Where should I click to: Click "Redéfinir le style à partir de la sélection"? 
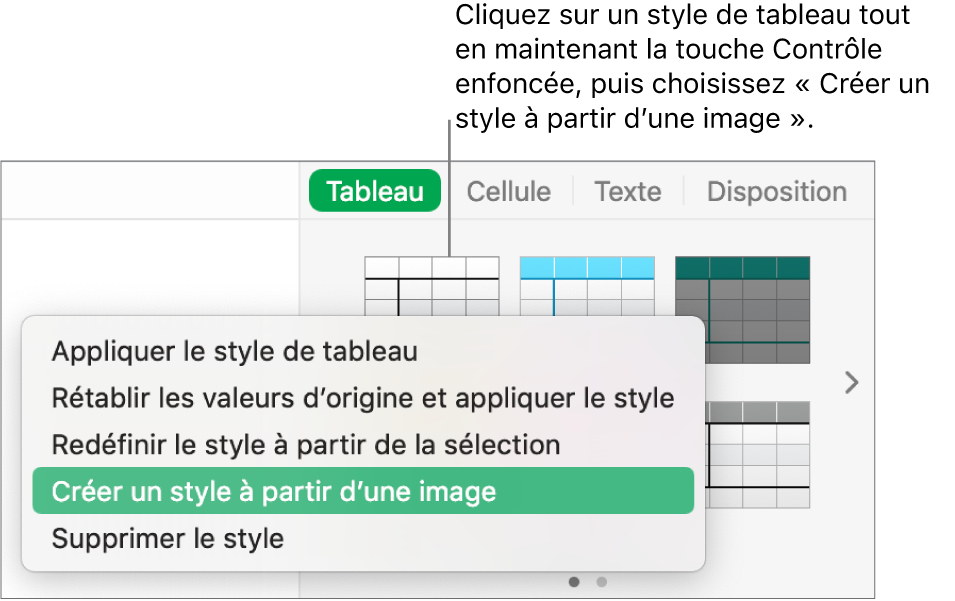305,444
